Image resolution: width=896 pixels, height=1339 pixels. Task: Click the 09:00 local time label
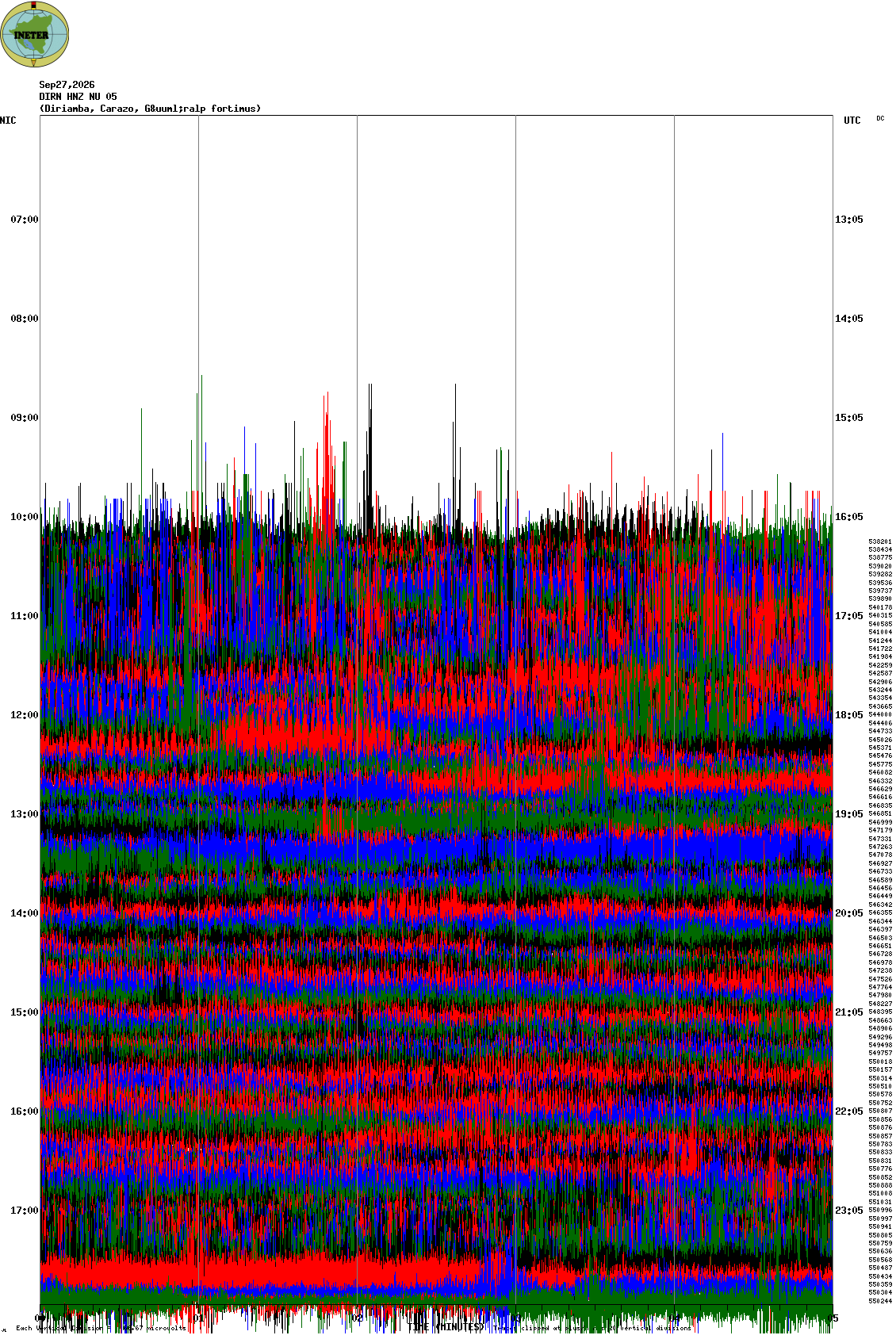tap(25, 418)
